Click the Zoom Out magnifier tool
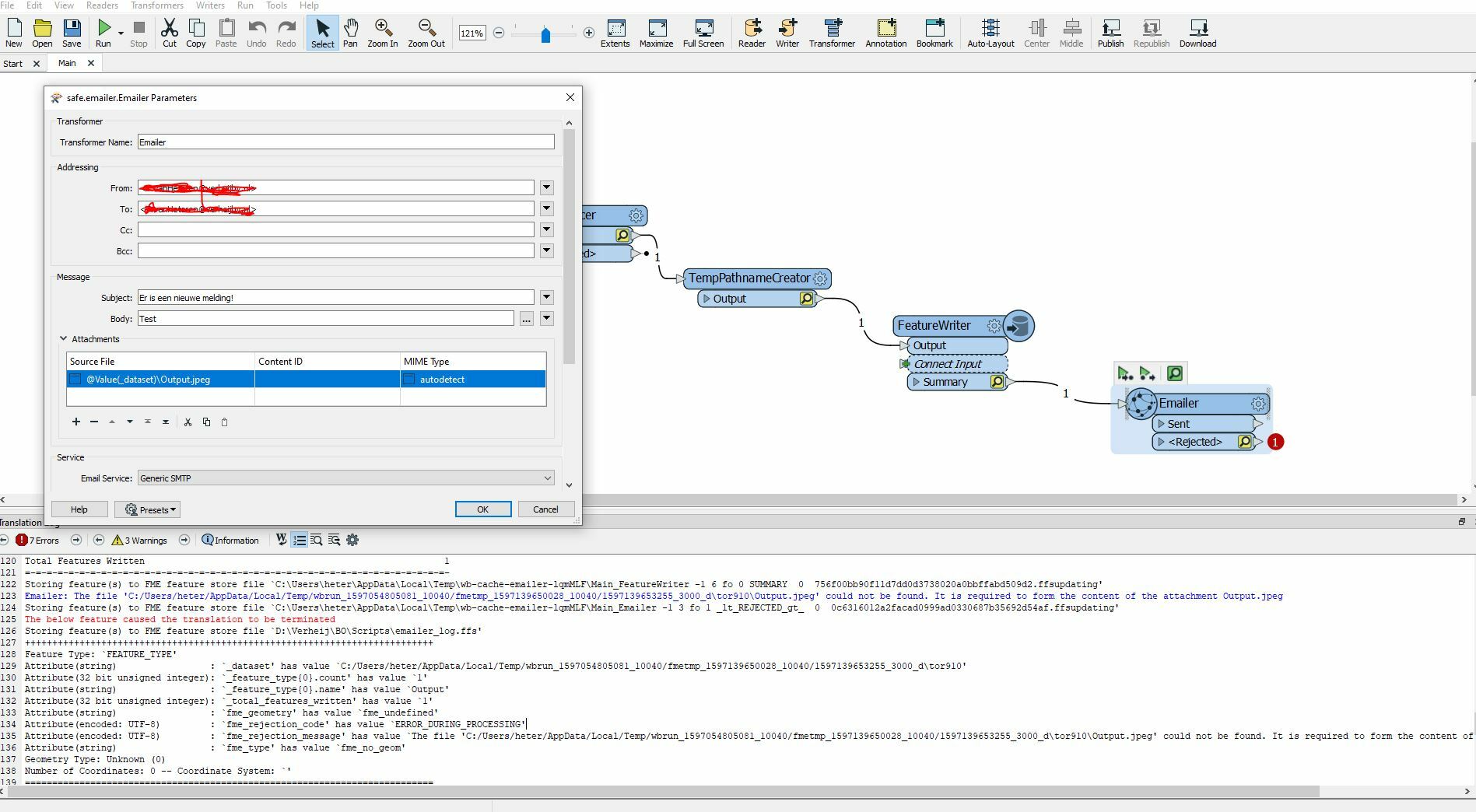Image resolution: width=1476 pixels, height=812 pixels. point(426,32)
